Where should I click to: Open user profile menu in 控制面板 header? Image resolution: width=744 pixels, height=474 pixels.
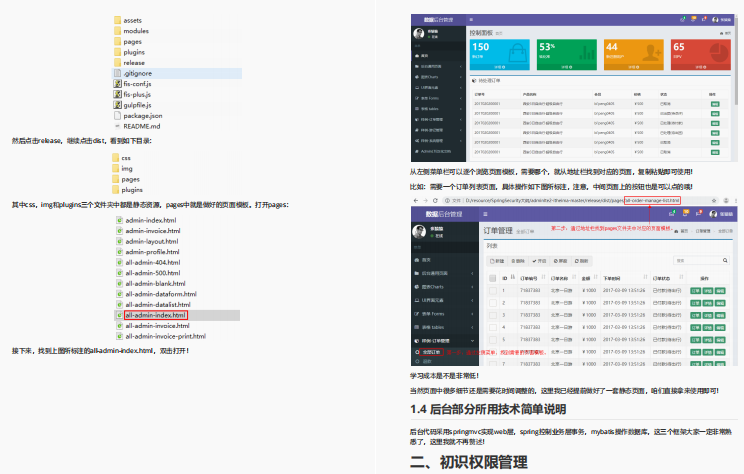(x=721, y=19)
